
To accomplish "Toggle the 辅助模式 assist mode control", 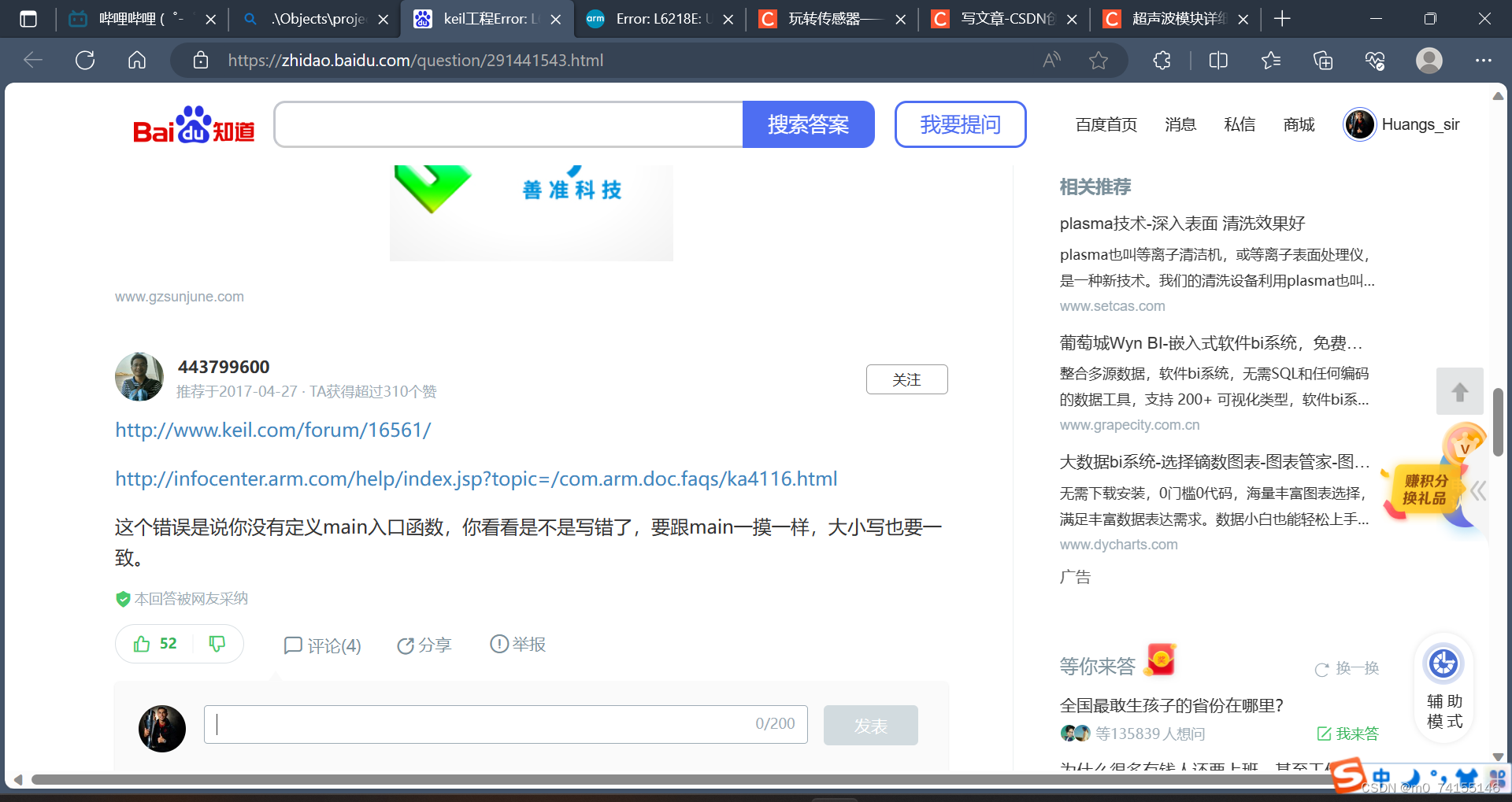I will tap(1443, 686).
